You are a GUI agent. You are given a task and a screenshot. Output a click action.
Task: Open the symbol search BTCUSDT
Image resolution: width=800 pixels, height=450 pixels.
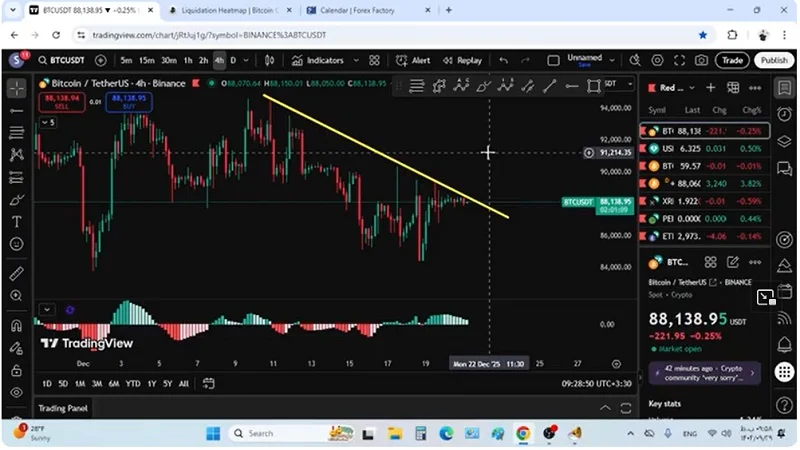(x=61, y=60)
